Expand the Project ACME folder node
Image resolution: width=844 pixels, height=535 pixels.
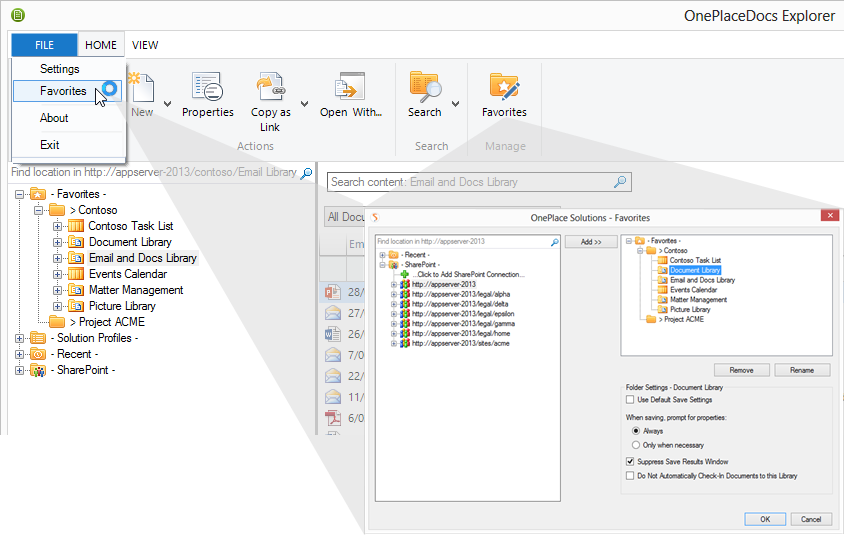click(39, 322)
